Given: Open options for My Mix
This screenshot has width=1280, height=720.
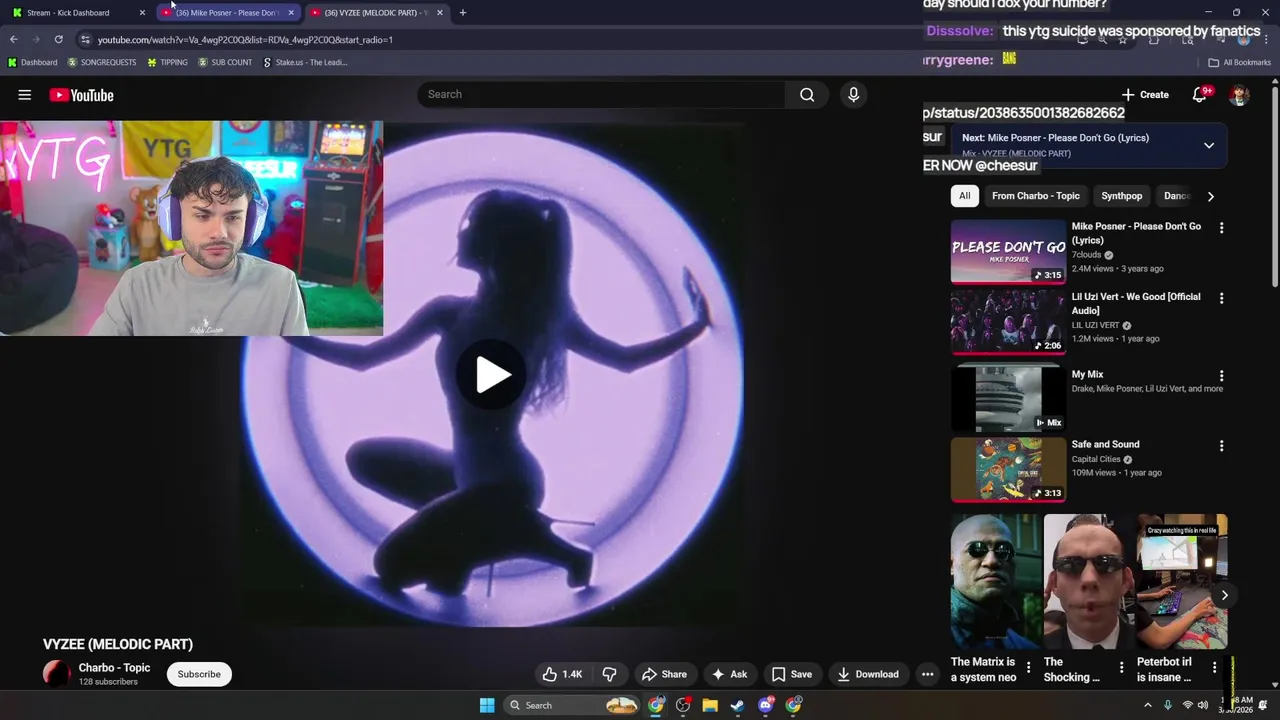Looking at the screenshot, I should [1221, 376].
